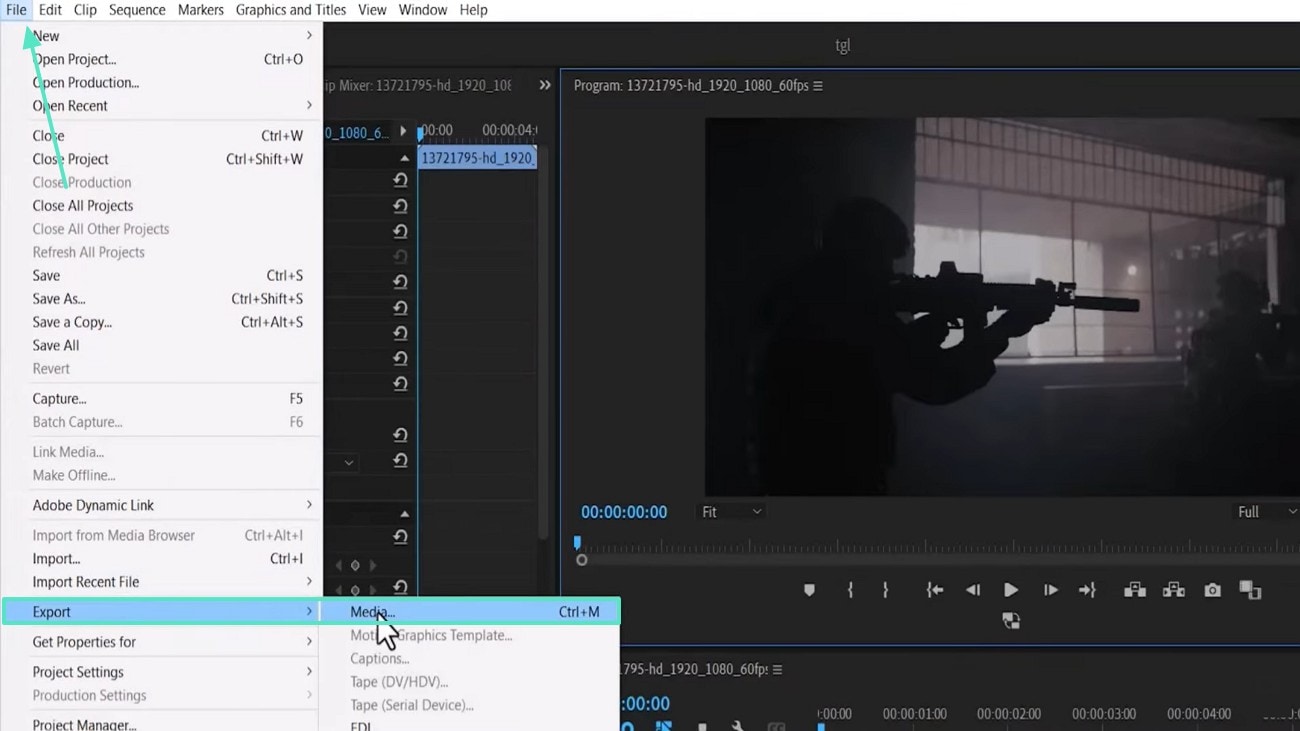Open the Fit zoom level dropdown
The height and width of the screenshot is (731, 1300).
pos(730,511)
